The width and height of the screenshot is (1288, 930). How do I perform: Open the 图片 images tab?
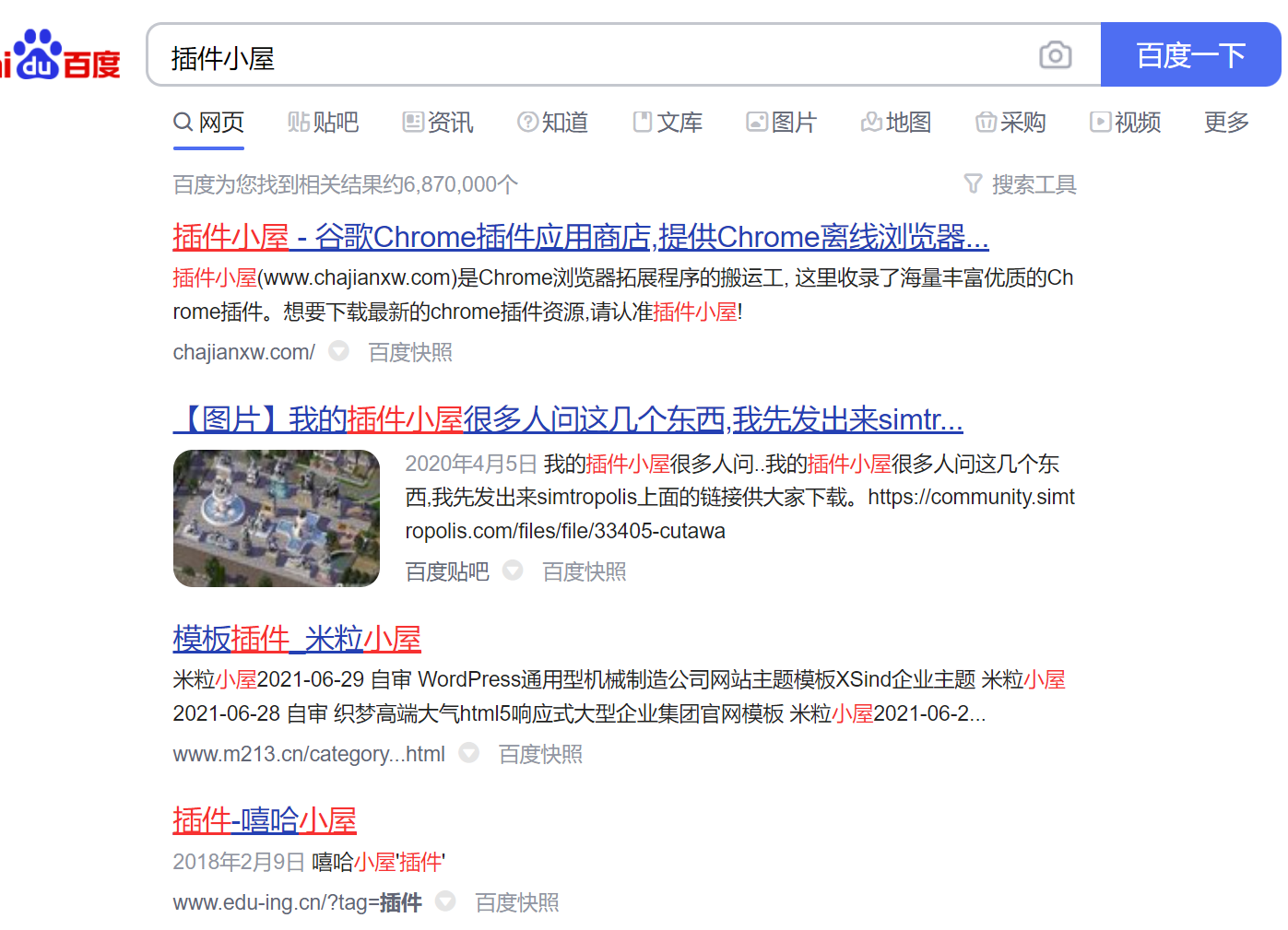click(782, 122)
